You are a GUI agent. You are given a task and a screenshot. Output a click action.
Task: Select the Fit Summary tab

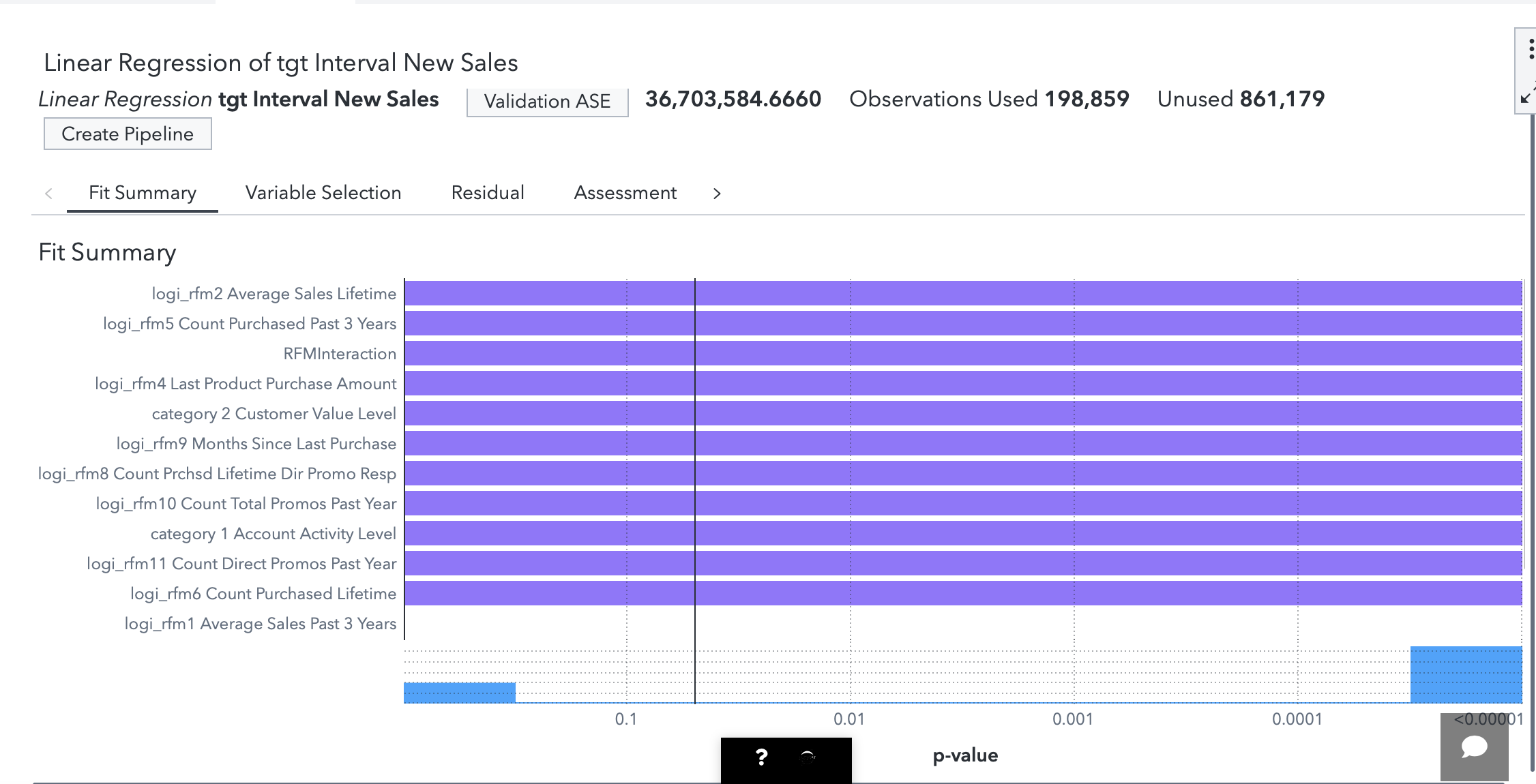pos(142,193)
